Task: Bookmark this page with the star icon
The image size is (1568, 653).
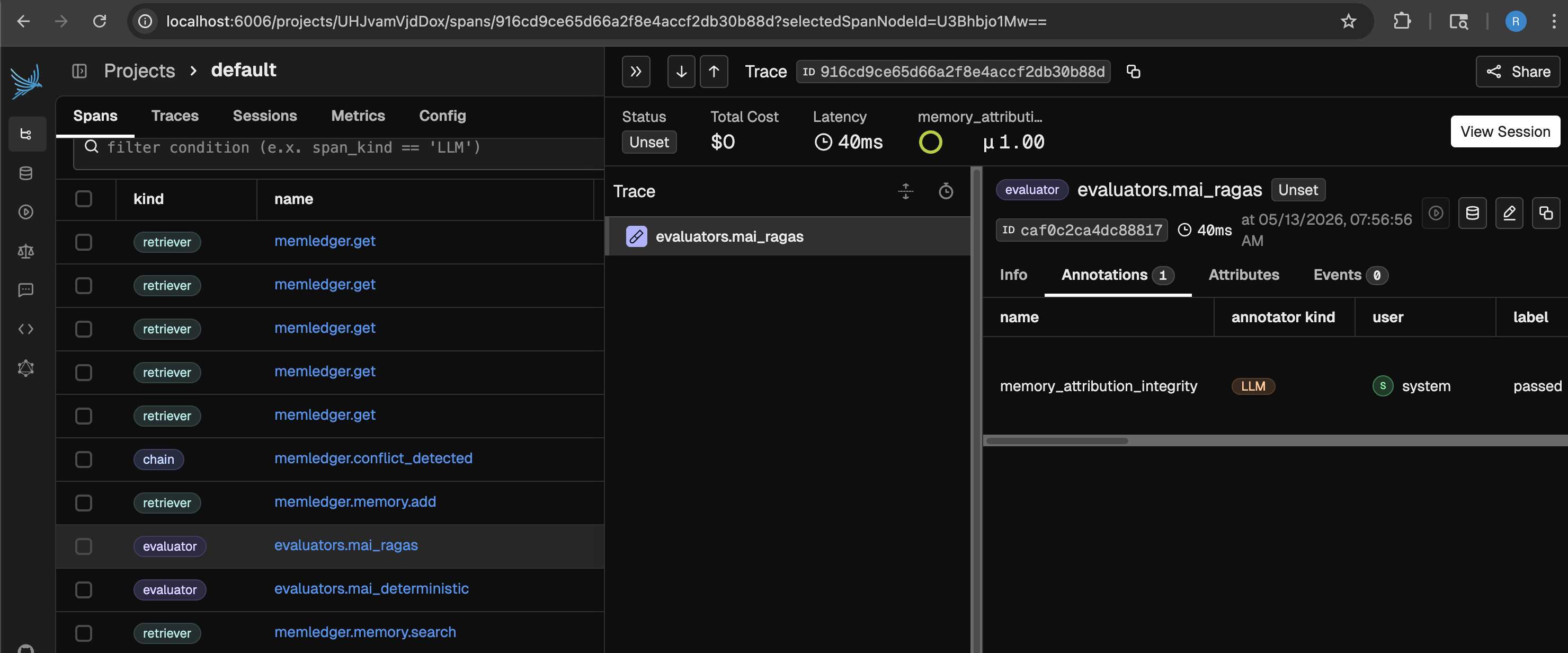Action: tap(1349, 21)
